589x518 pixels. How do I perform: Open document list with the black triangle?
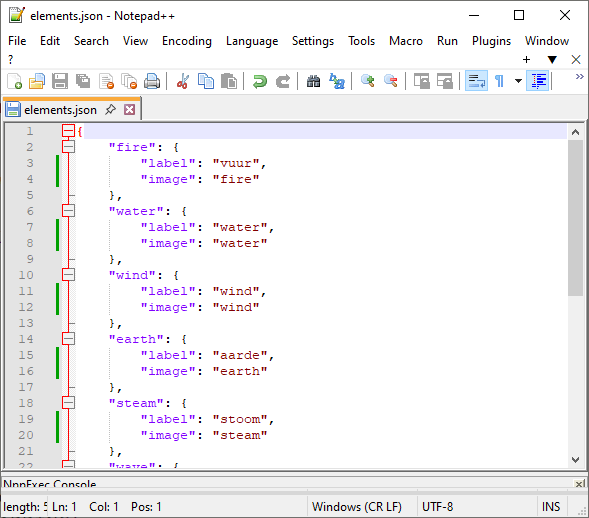(552, 59)
